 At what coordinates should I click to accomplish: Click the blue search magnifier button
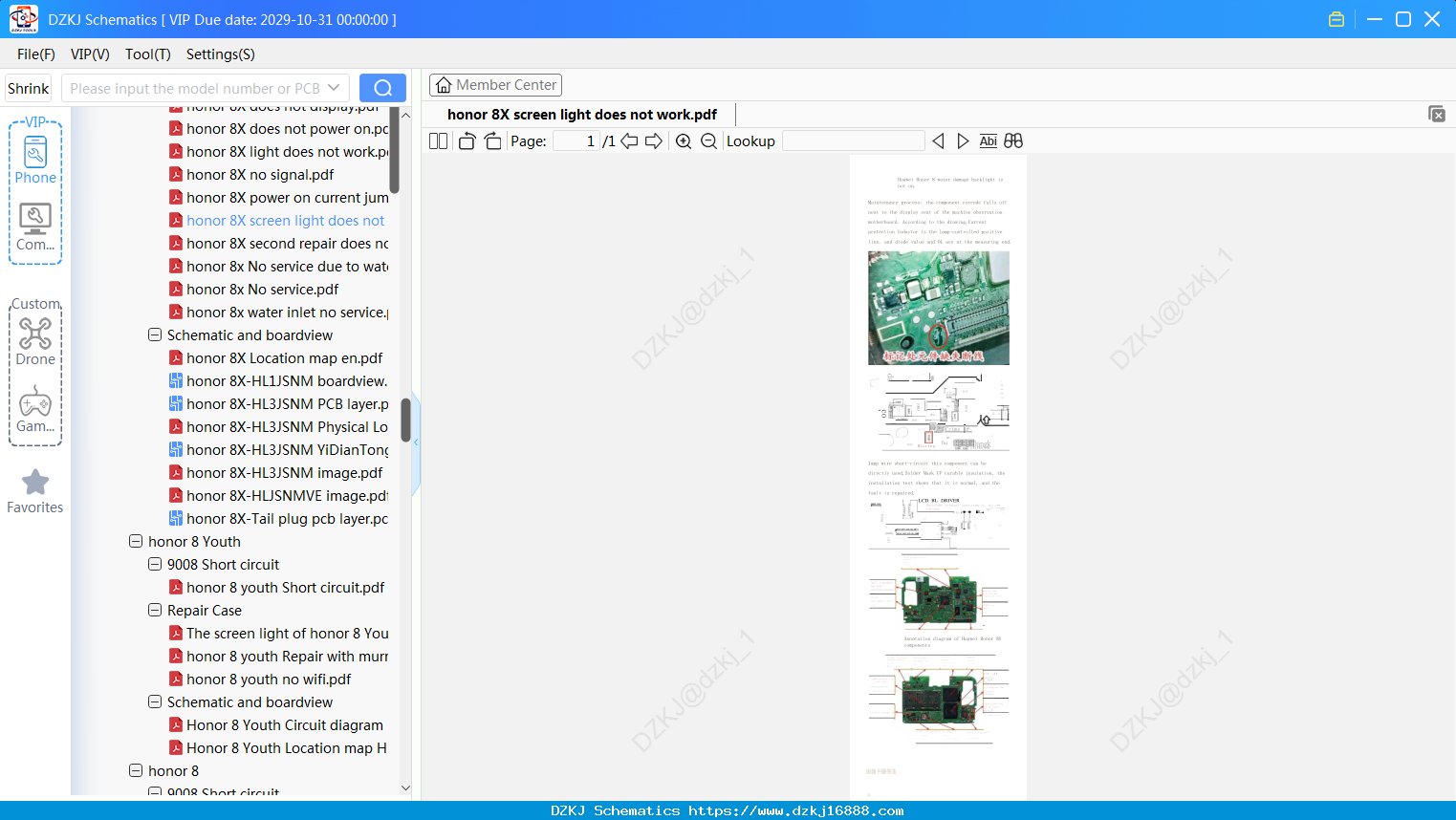click(382, 88)
